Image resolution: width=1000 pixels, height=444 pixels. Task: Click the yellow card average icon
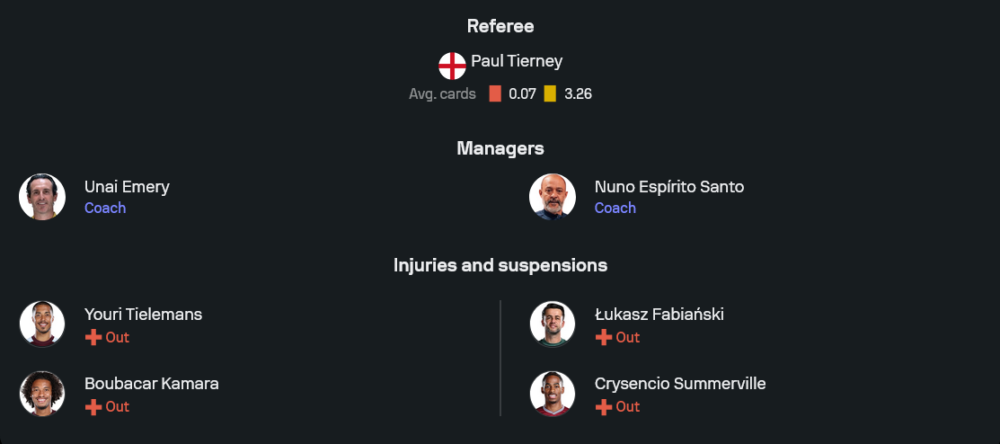click(x=550, y=94)
